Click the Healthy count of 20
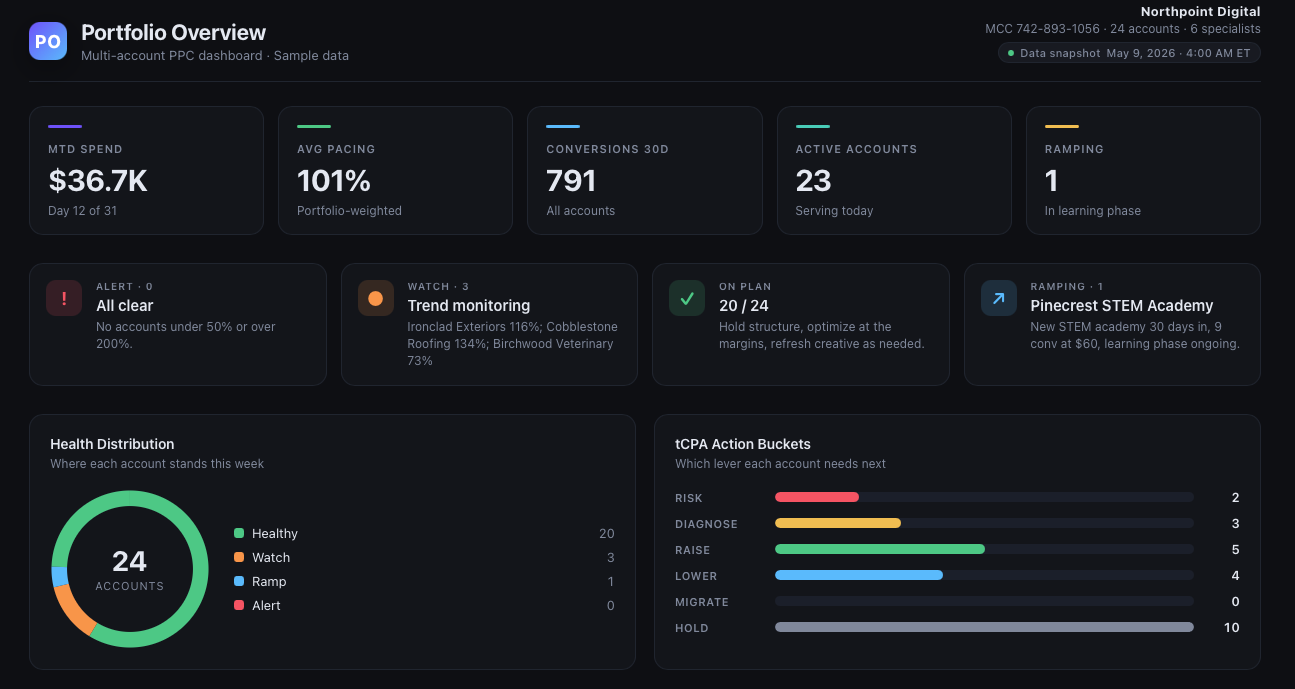Image resolution: width=1295 pixels, height=689 pixels. 607,534
